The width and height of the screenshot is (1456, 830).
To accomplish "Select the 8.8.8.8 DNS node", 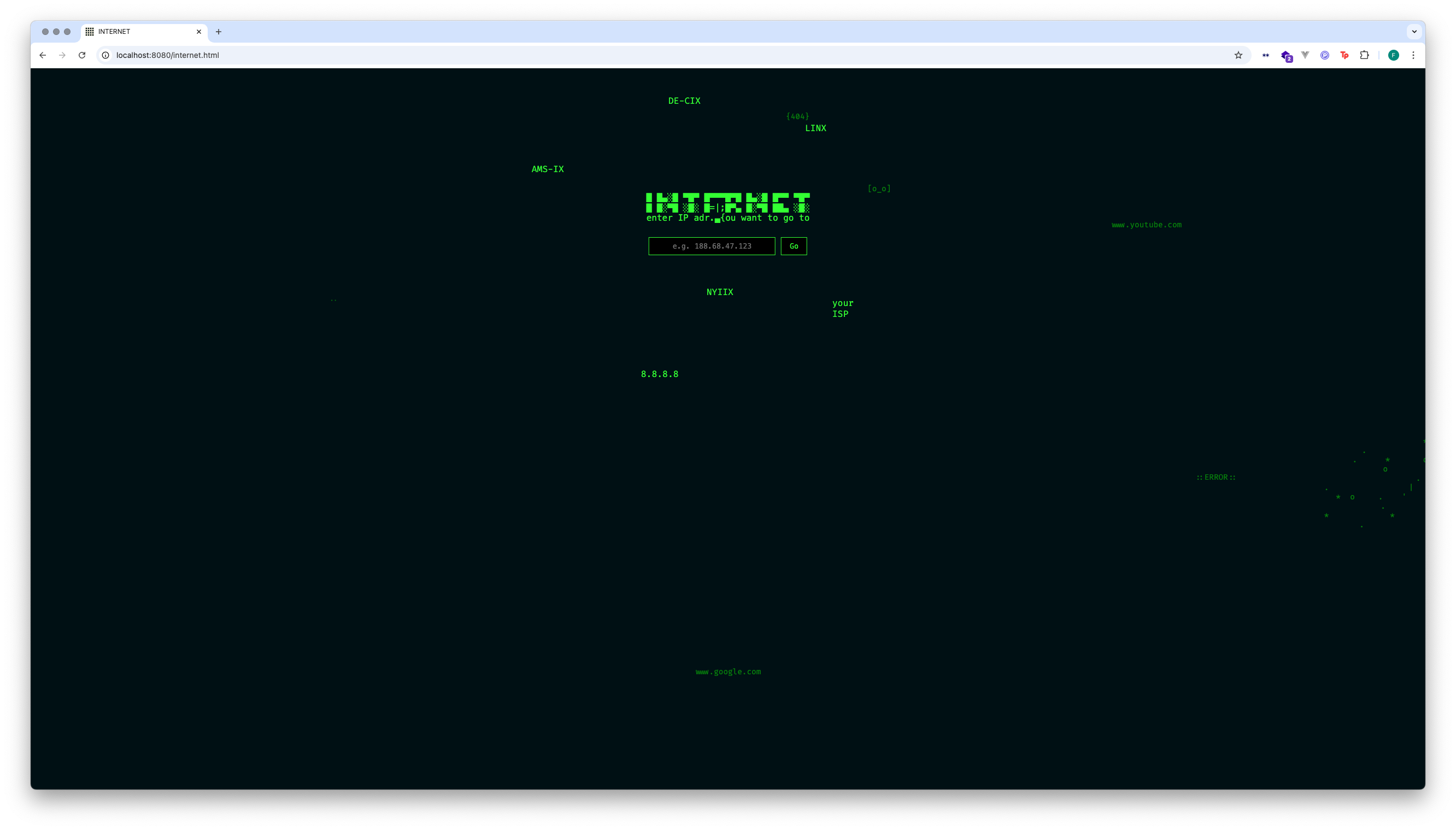I will 659,373.
